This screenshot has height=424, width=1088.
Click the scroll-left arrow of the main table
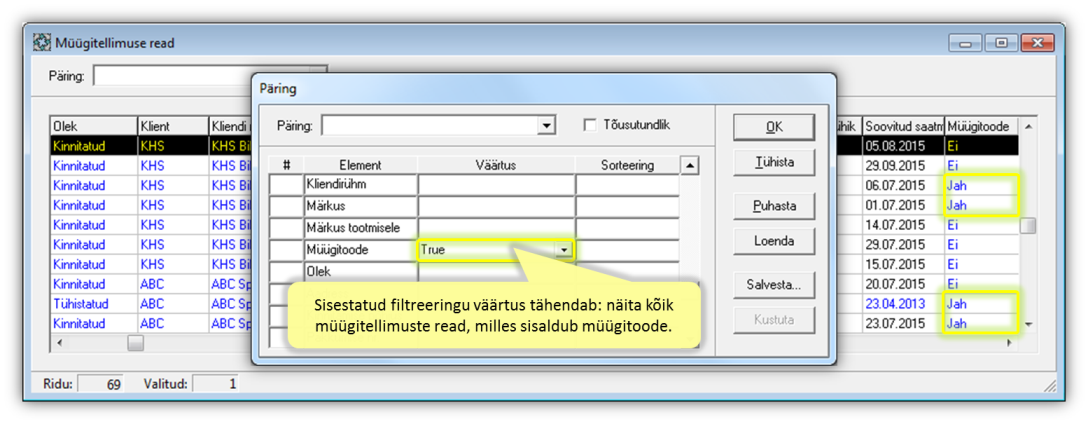coord(59,343)
